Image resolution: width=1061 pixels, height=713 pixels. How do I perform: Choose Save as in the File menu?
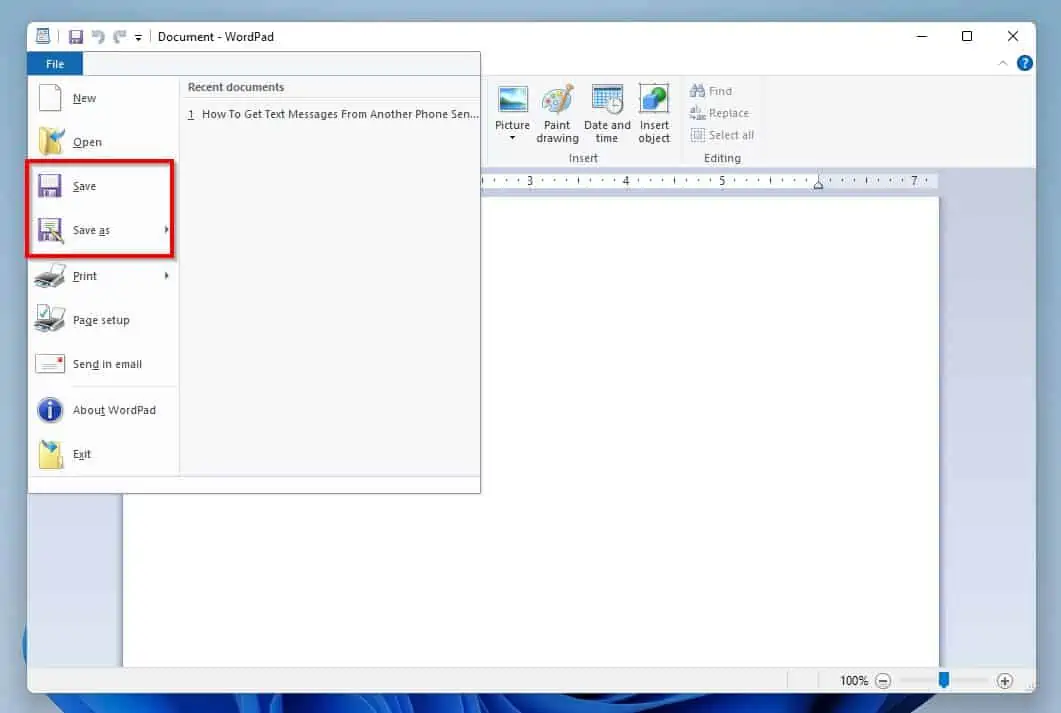click(x=95, y=230)
